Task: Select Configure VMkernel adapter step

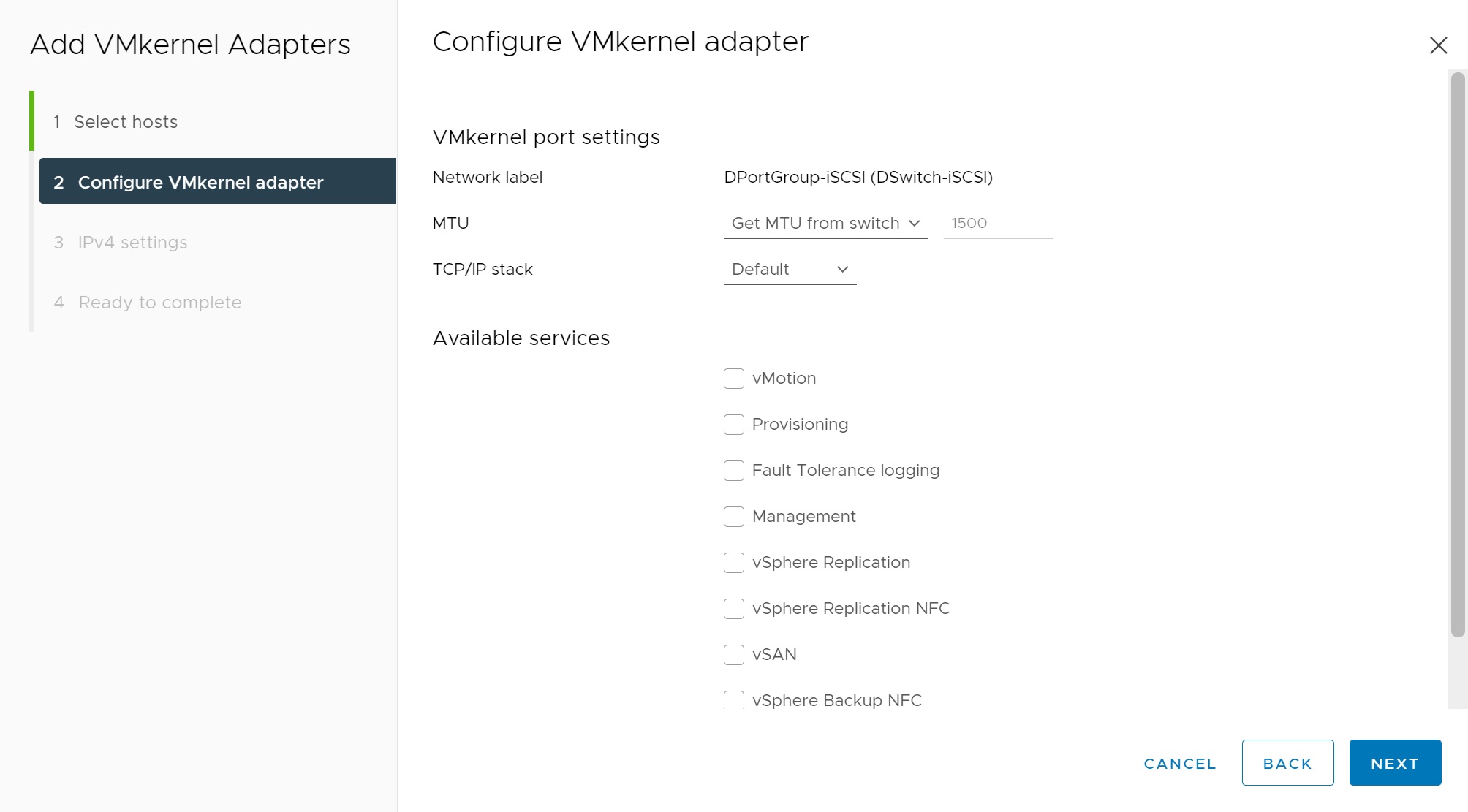Action: coord(200,182)
